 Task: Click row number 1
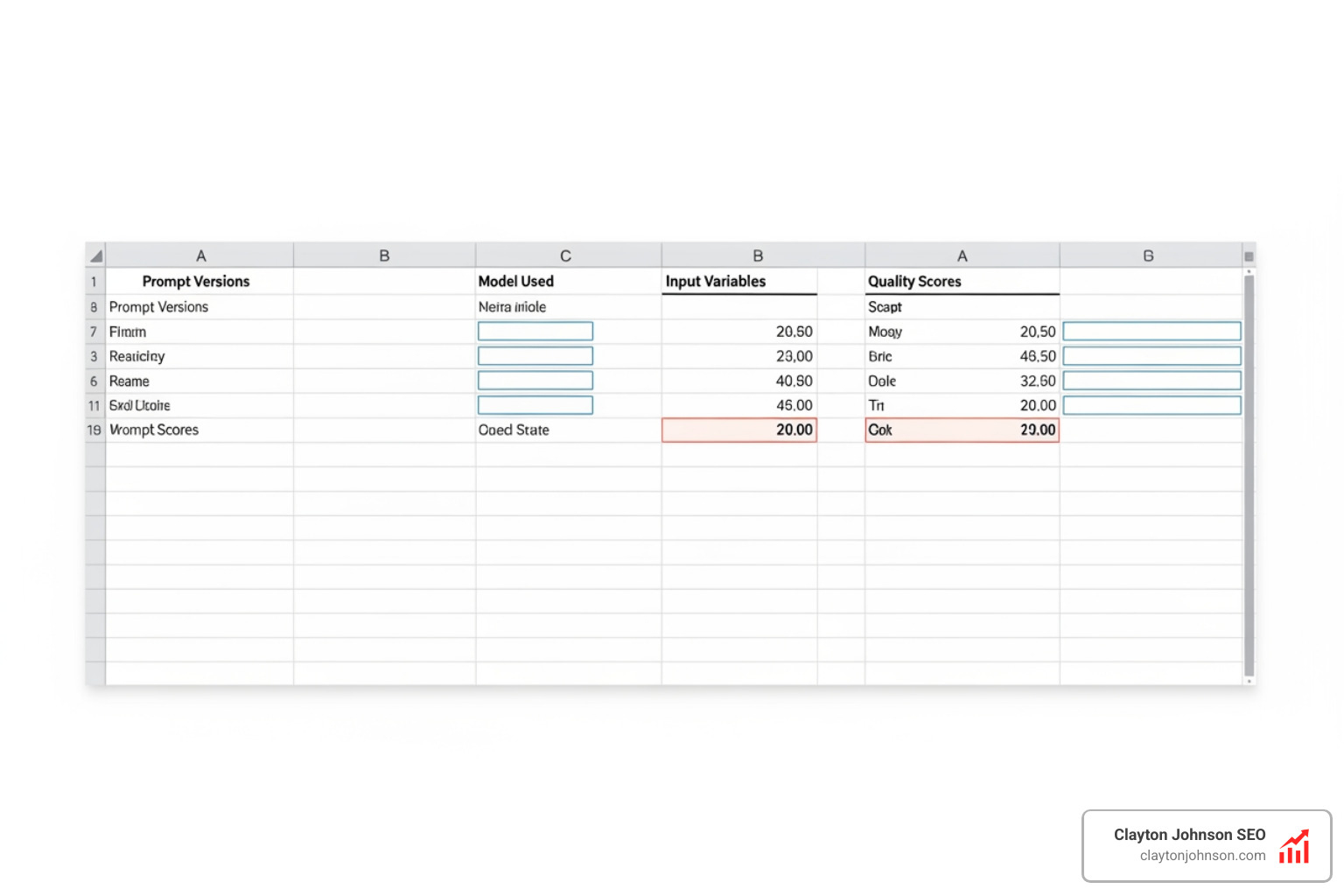(x=94, y=281)
